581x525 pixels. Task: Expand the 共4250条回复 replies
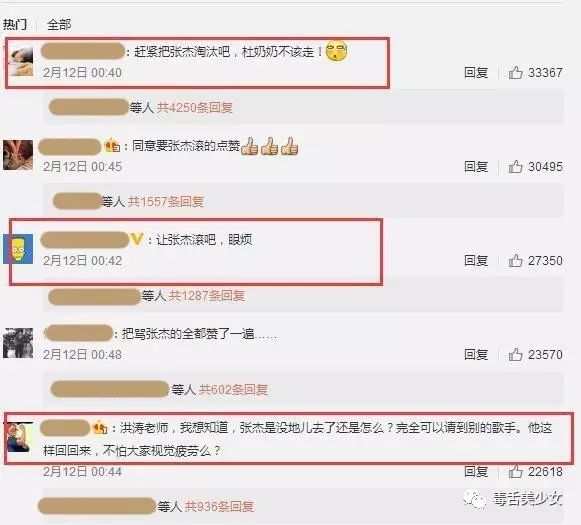(195, 108)
